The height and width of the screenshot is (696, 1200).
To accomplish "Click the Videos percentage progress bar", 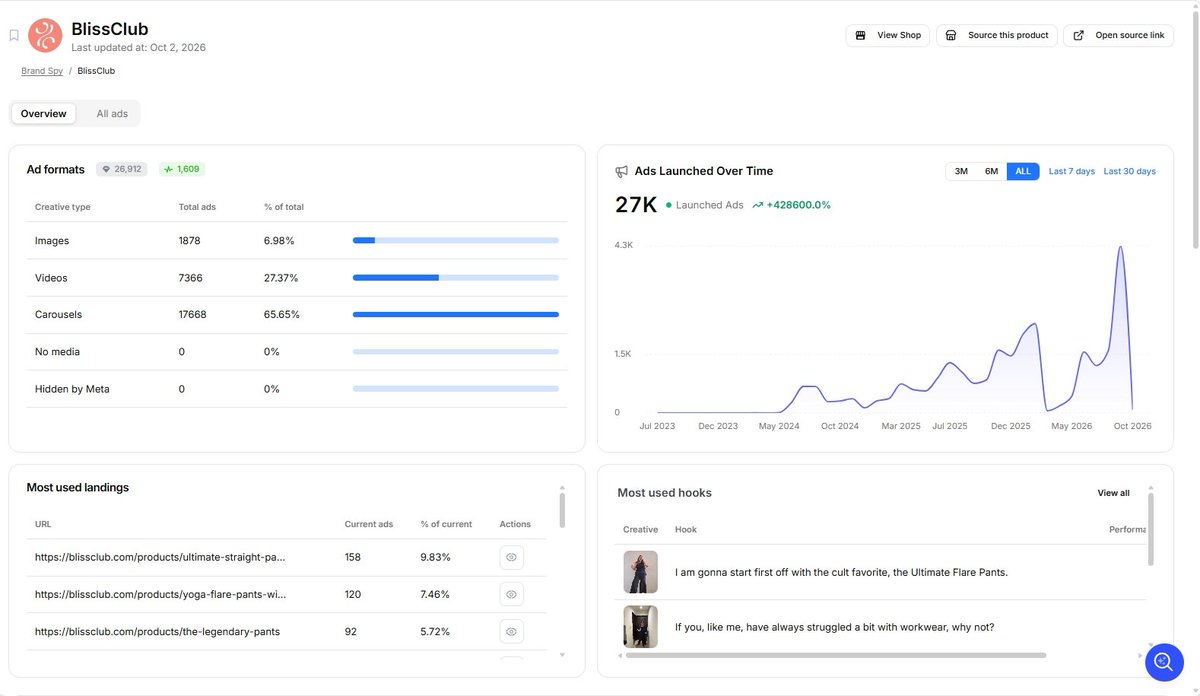I will [x=456, y=278].
